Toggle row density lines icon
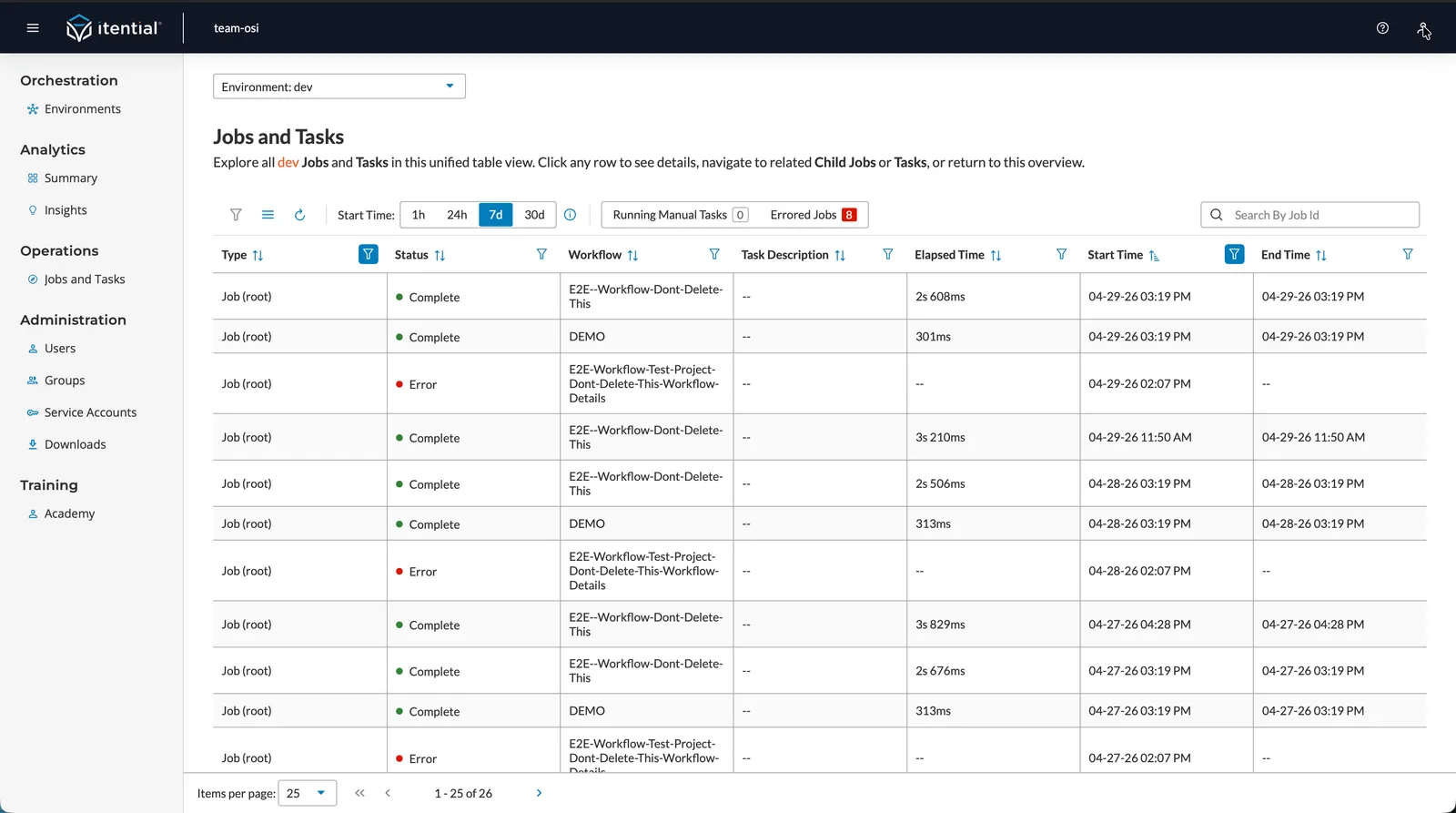The image size is (1456, 813). click(268, 215)
